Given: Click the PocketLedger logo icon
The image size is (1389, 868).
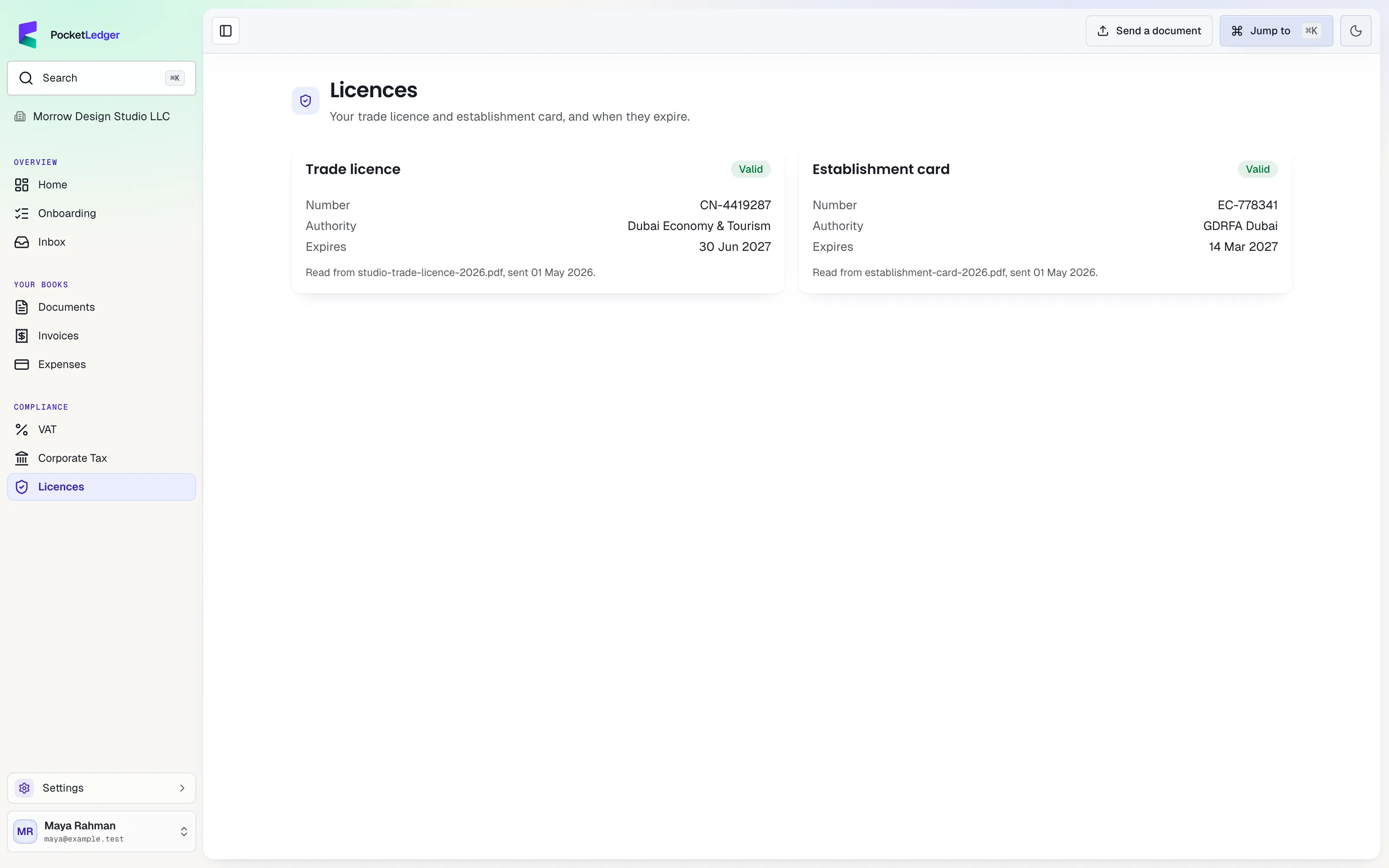Looking at the screenshot, I should coord(27,34).
